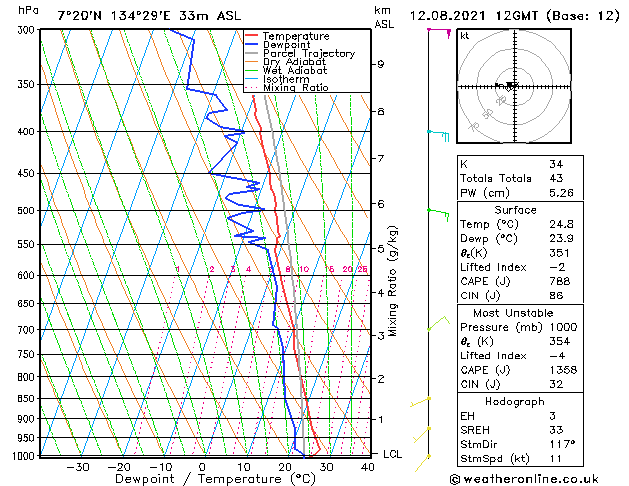Click the 'hPa' axis unit label
629x486 pixels.
[x=28, y=11]
